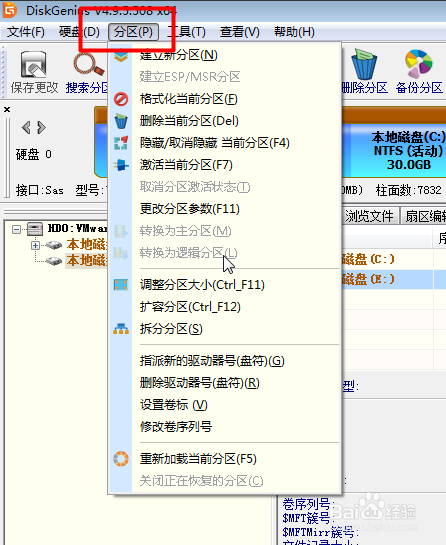Expand the first 本地磁 partition tree node
446x545 pixels.
click(x=35, y=245)
